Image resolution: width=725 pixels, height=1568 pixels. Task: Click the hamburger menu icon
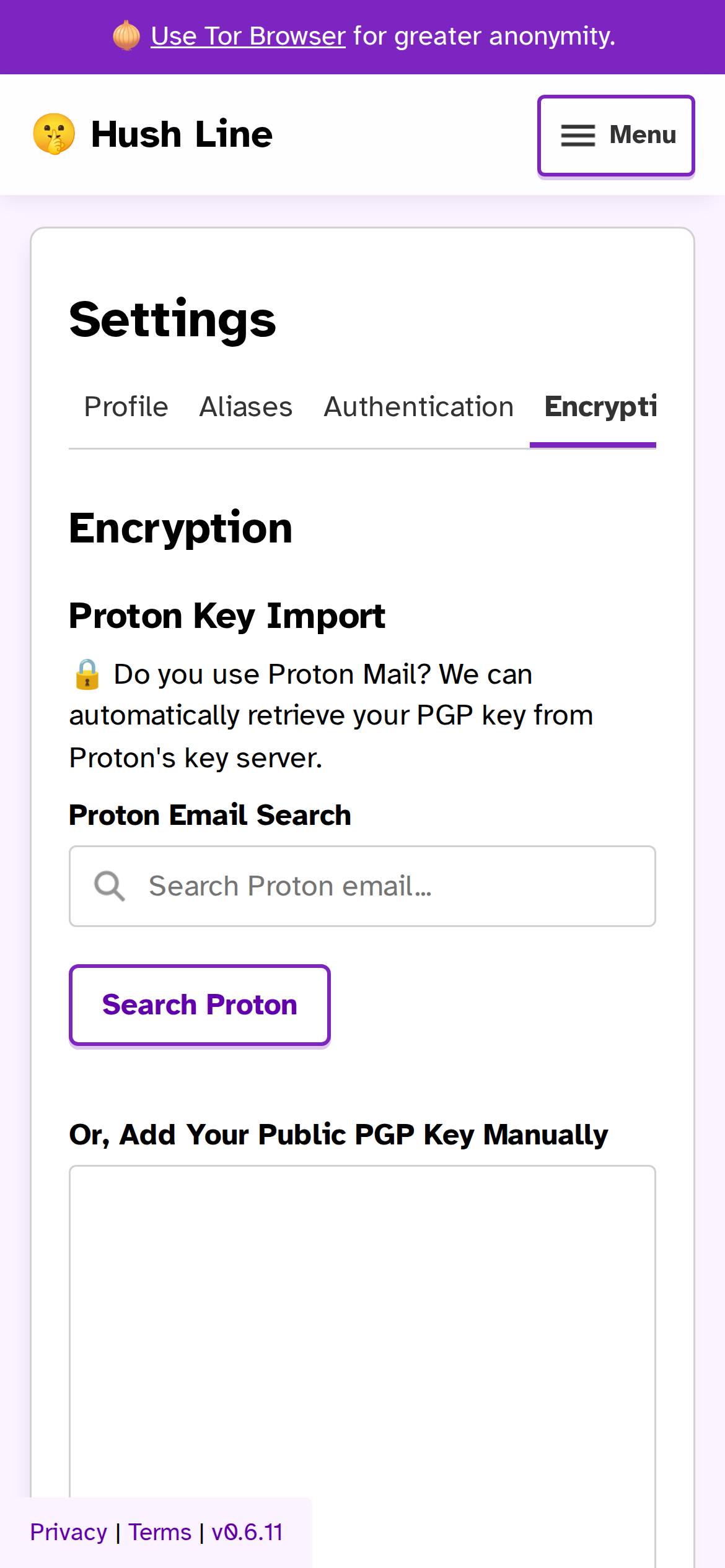point(577,136)
